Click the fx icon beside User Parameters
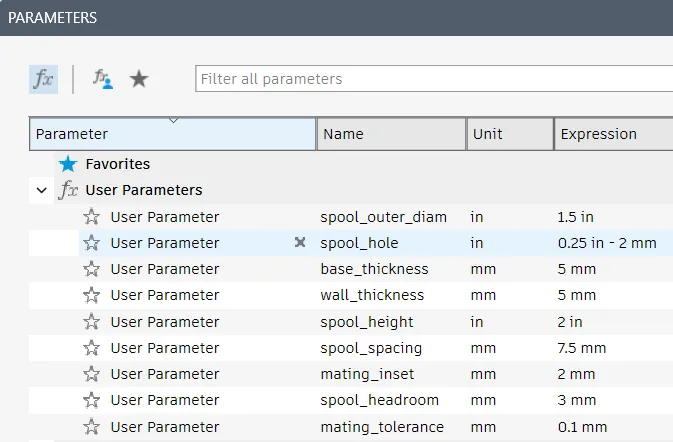Viewport: 673px width, 442px height. [x=68, y=190]
